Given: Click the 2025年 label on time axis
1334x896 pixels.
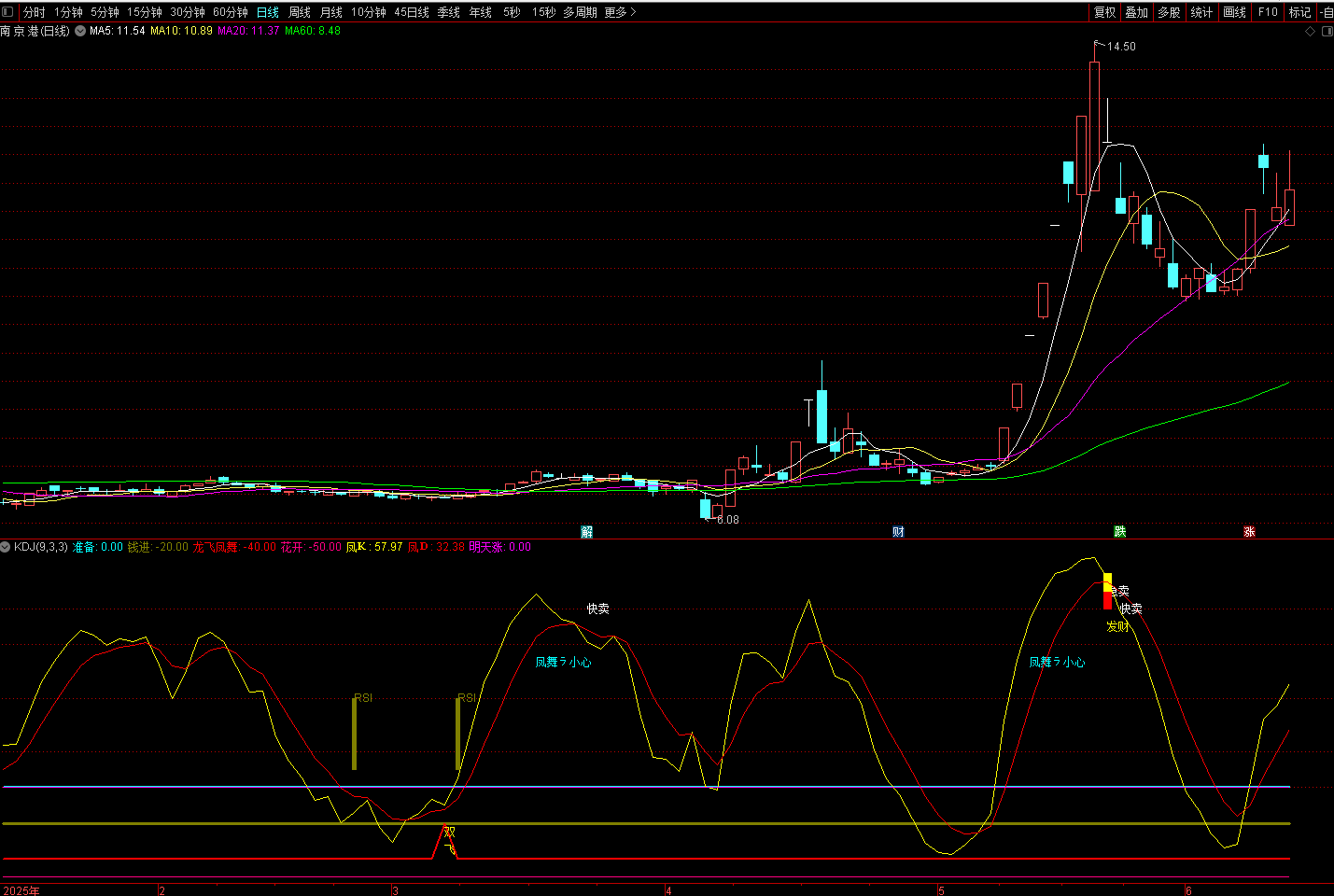Looking at the screenshot, I should (21, 890).
